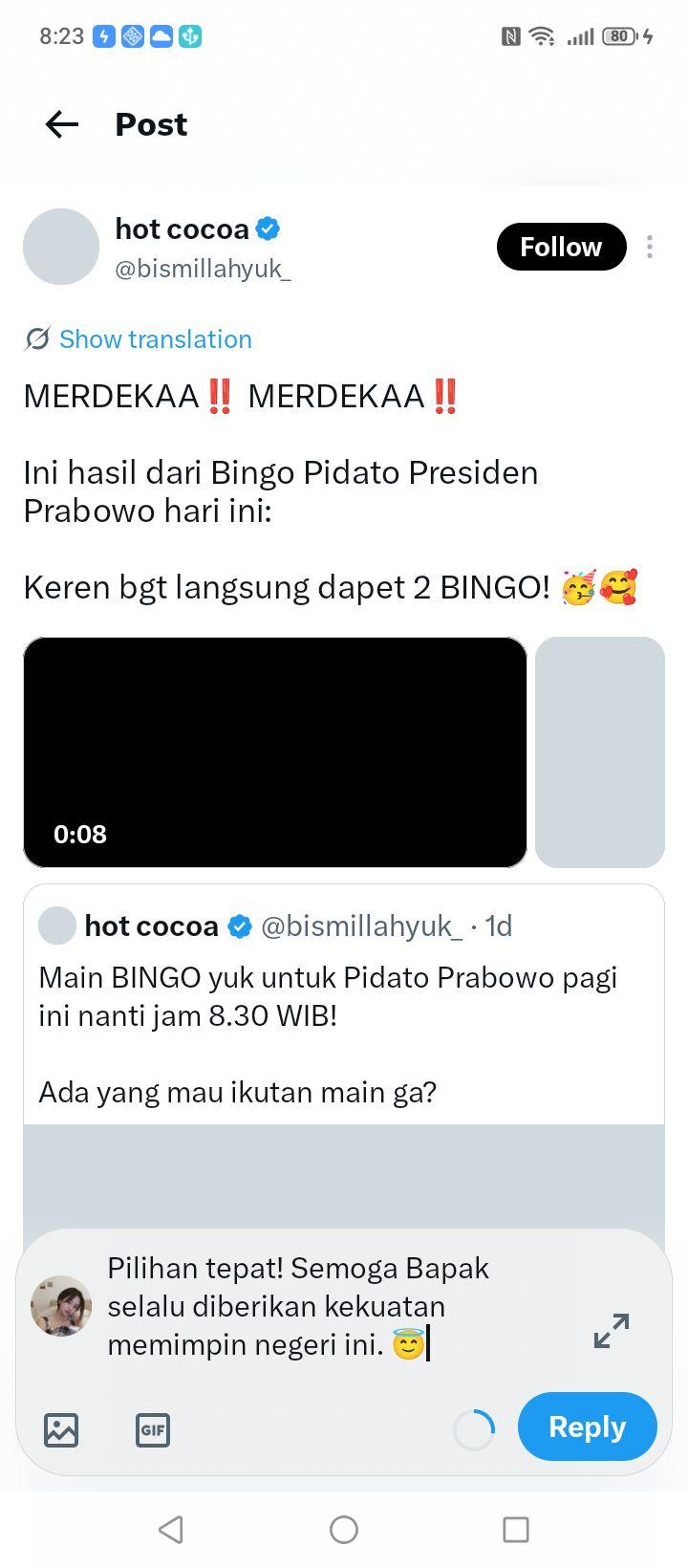The height and width of the screenshot is (1568, 688).
Task: Expand the reply composer to full screen
Action: coord(612,1331)
